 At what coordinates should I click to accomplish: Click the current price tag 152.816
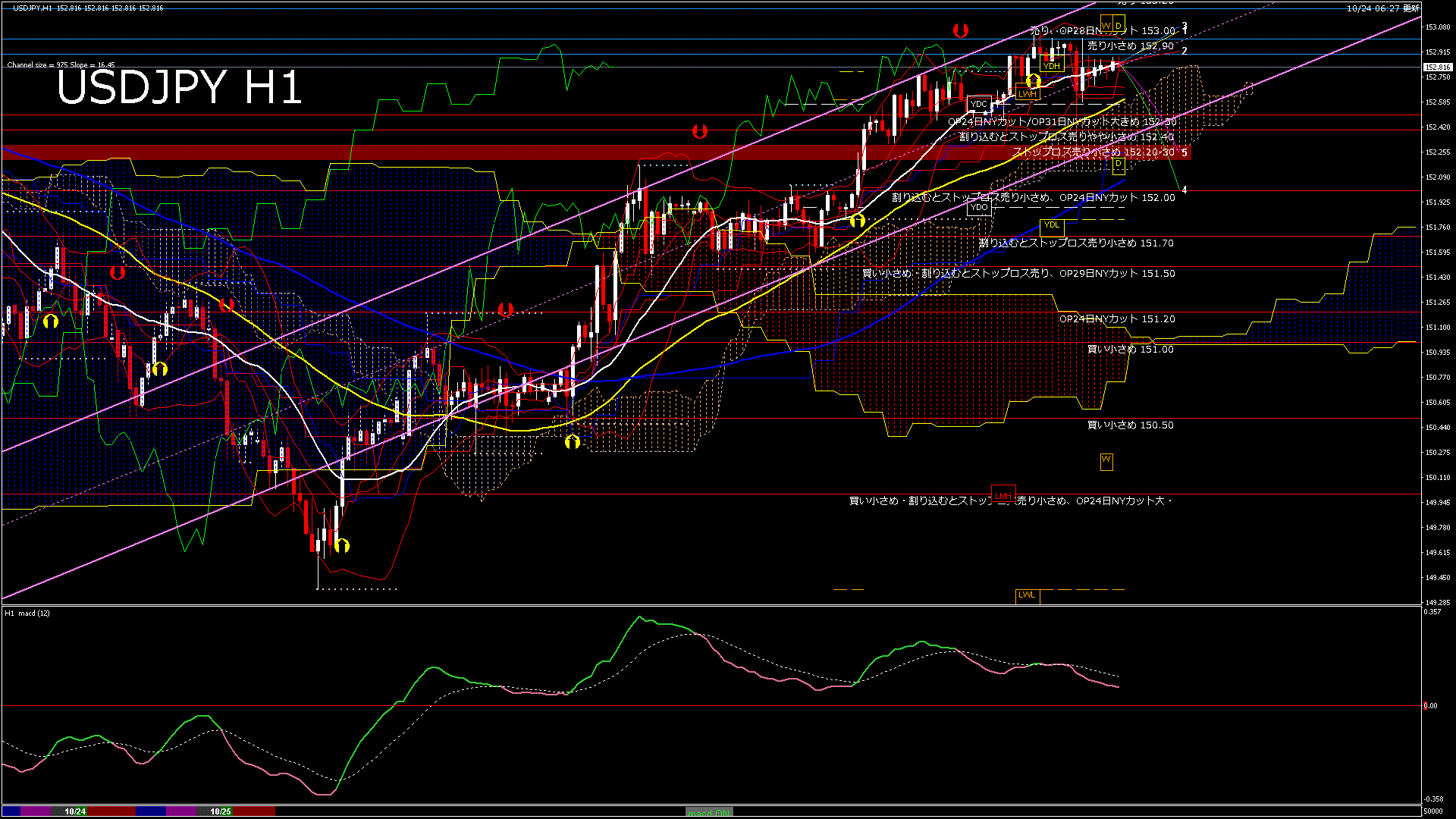pyautogui.click(x=1437, y=67)
